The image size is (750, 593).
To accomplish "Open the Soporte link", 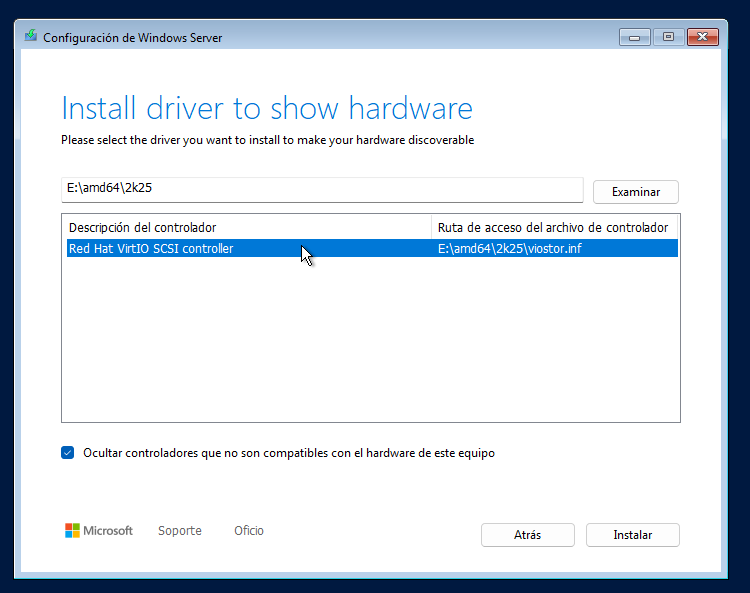I will (180, 531).
